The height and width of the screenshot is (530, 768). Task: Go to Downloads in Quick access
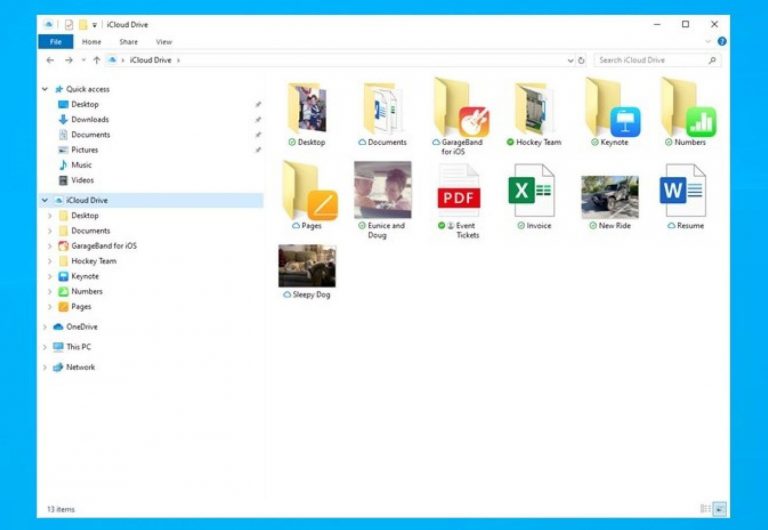[x=90, y=119]
